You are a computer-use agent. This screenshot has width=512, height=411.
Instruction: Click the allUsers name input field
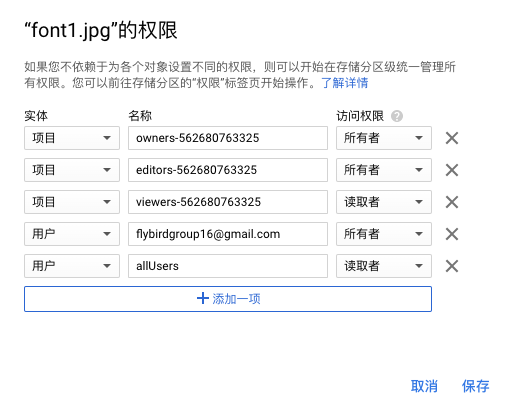tap(228, 266)
